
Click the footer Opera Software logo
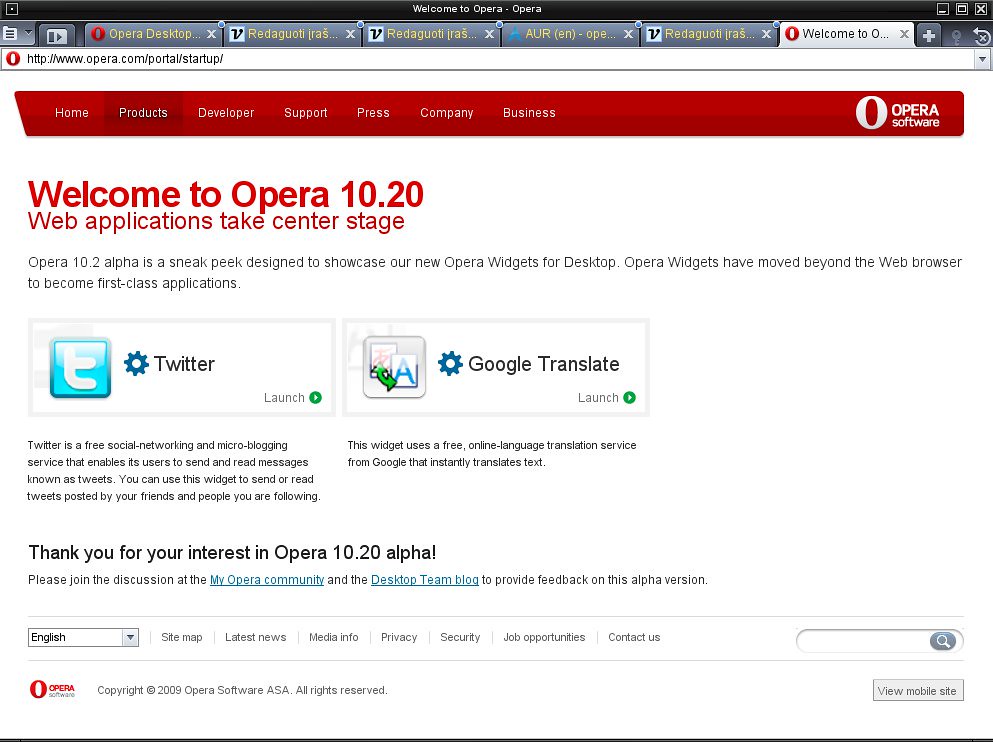click(x=53, y=689)
